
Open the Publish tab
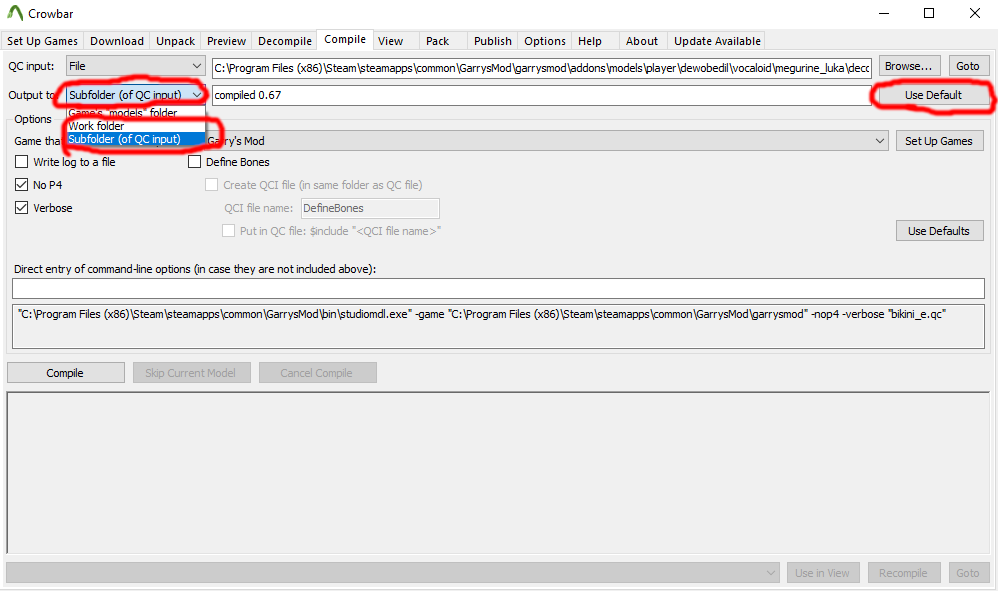point(493,41)
